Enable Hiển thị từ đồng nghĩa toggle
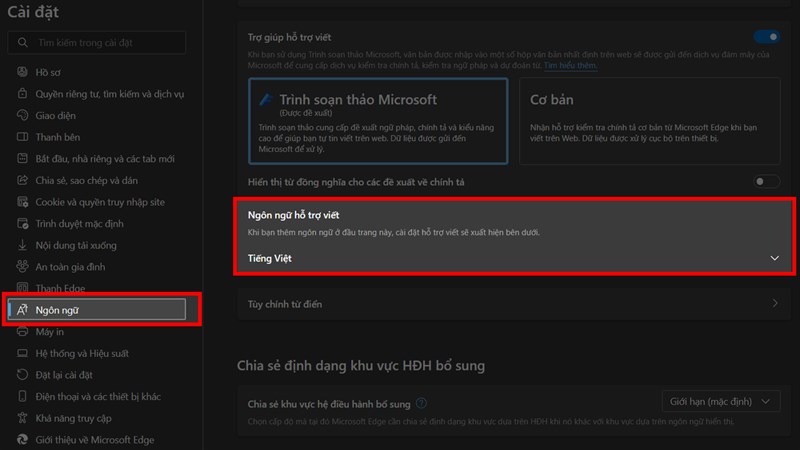This screenshot has width=800, height=450. click(x=767, y=182)
